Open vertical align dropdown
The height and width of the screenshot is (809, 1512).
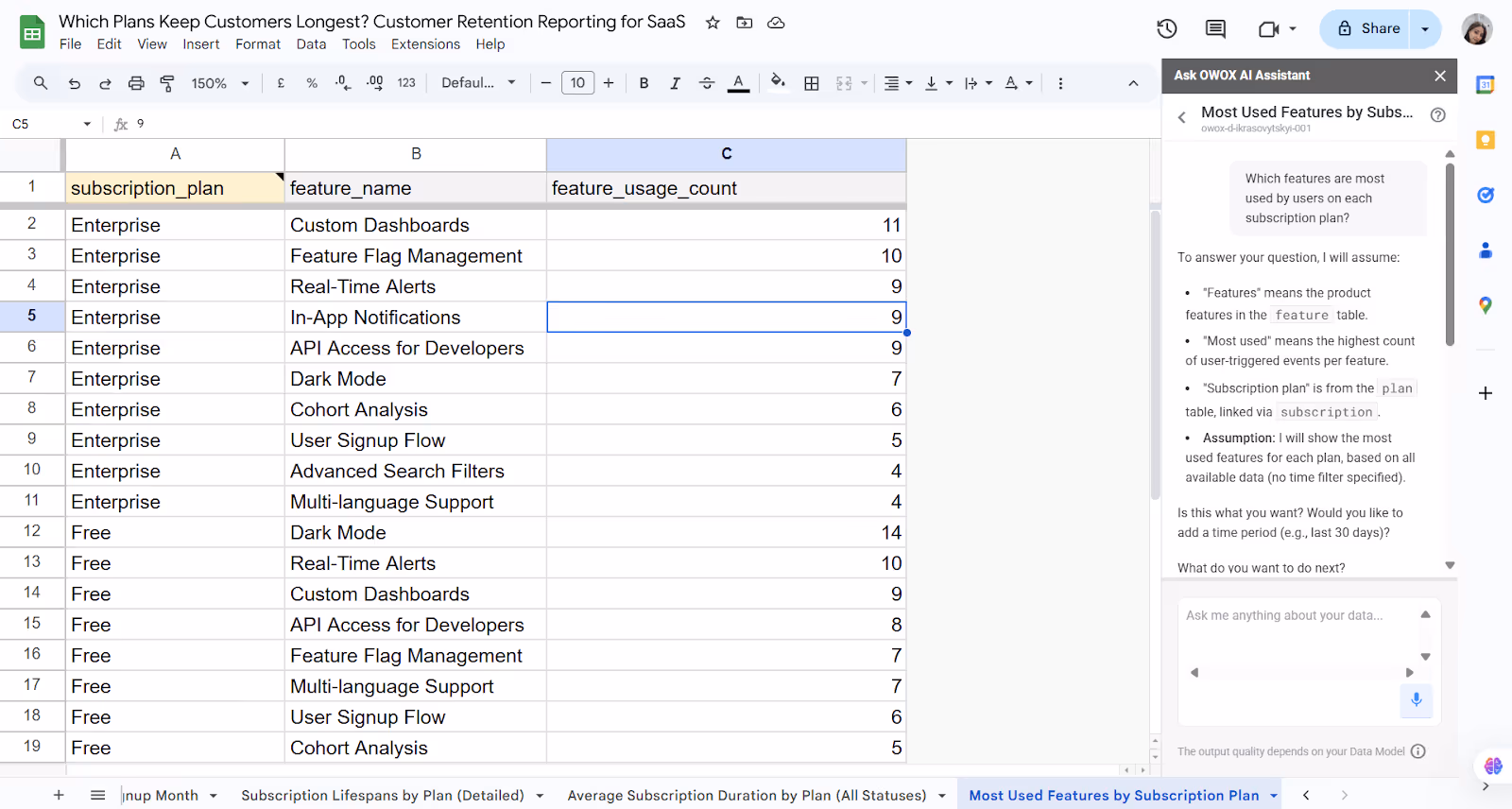(x=938, y=83)
